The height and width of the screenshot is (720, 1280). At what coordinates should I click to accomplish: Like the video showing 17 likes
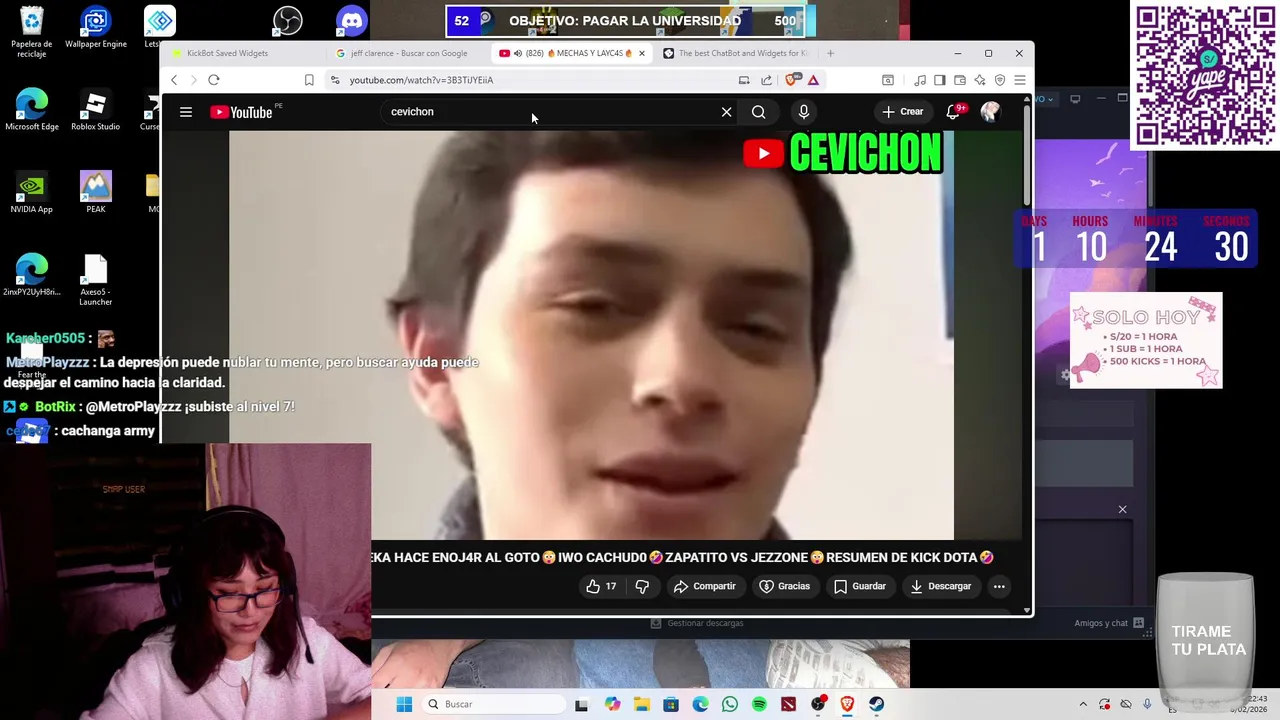(x=601, y=586)
